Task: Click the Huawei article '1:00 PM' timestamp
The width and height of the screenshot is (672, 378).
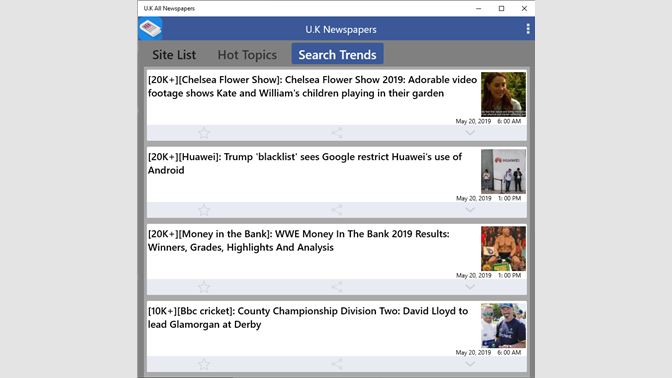Action: [510, 198]
